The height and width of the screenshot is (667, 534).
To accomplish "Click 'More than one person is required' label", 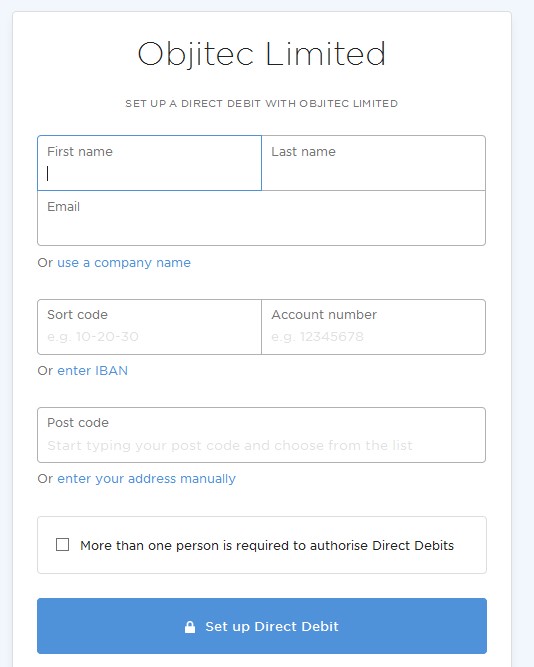I will (267, 545).
